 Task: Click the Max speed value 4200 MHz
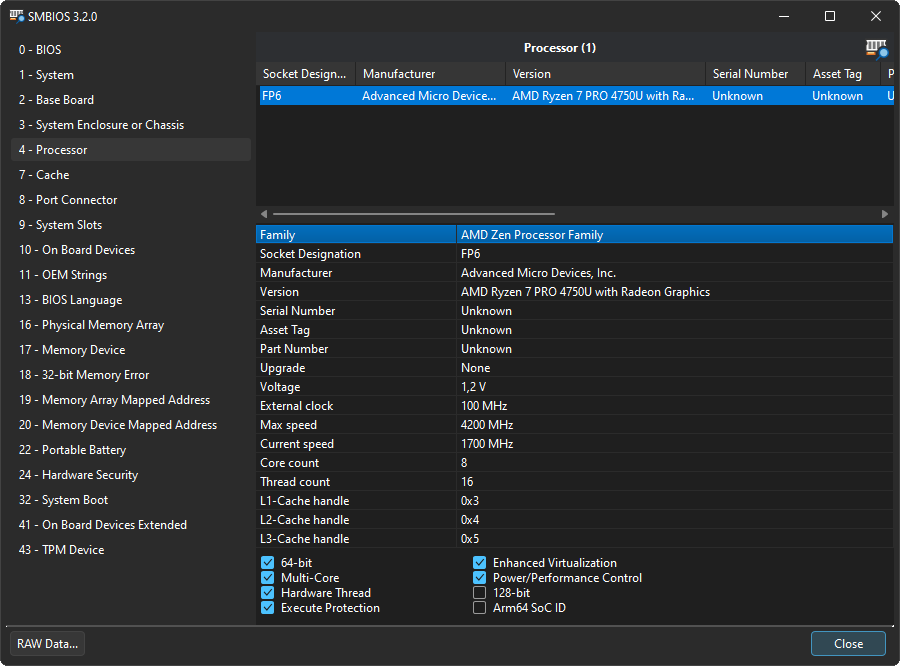point(487,425)
